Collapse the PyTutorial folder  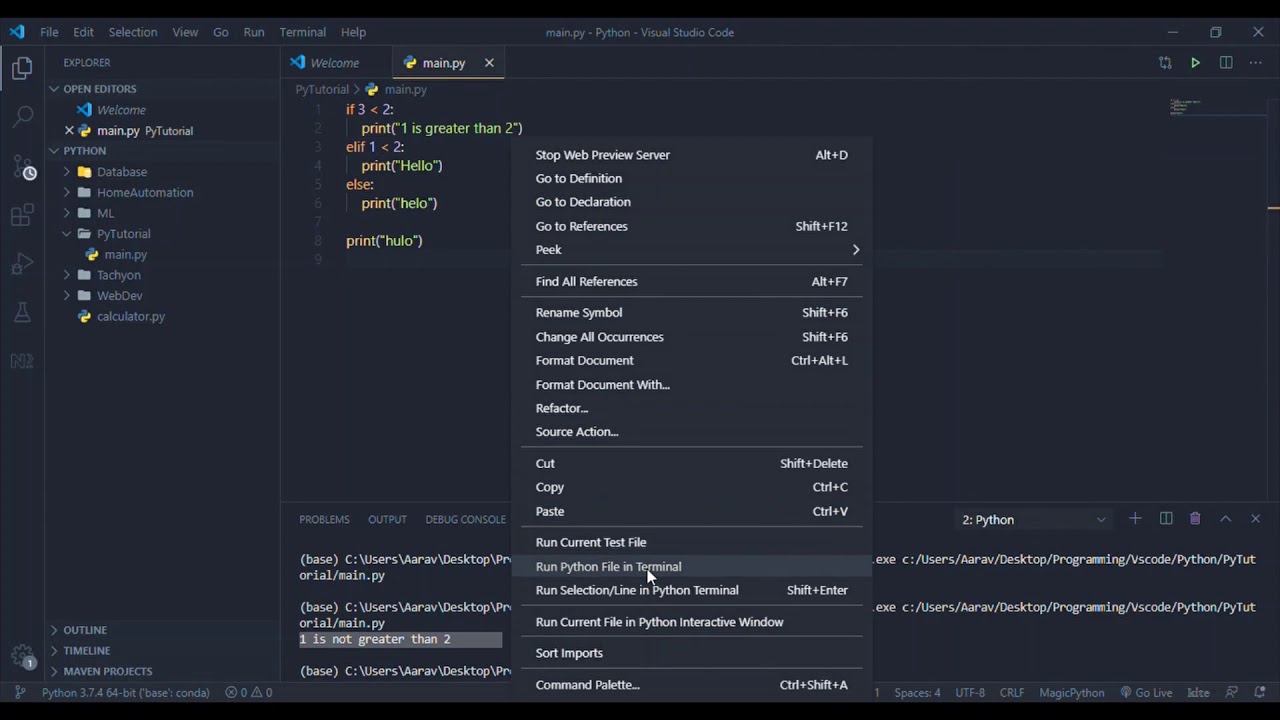123,234
